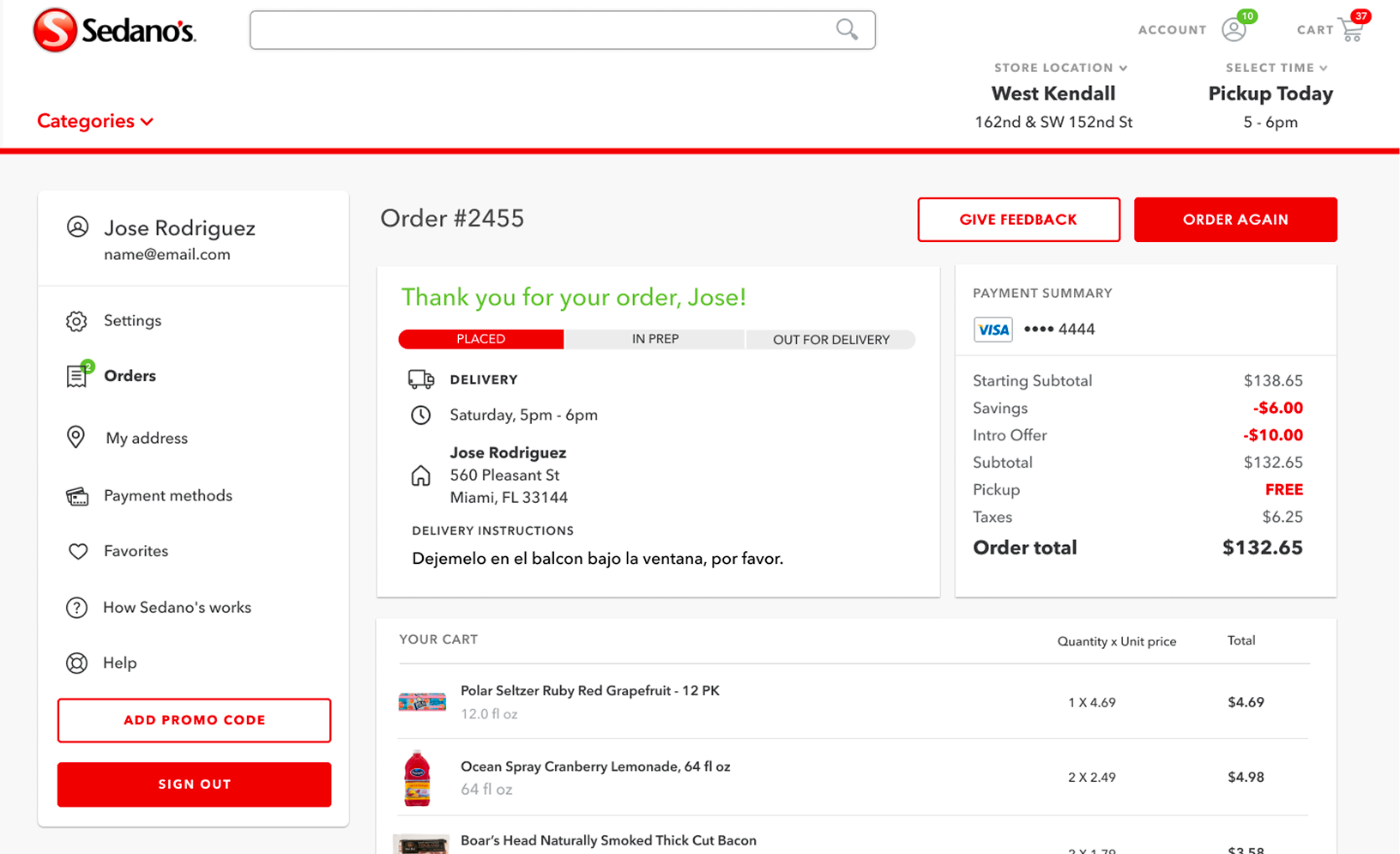Click the Sedano's logo

tap(114, 30)
